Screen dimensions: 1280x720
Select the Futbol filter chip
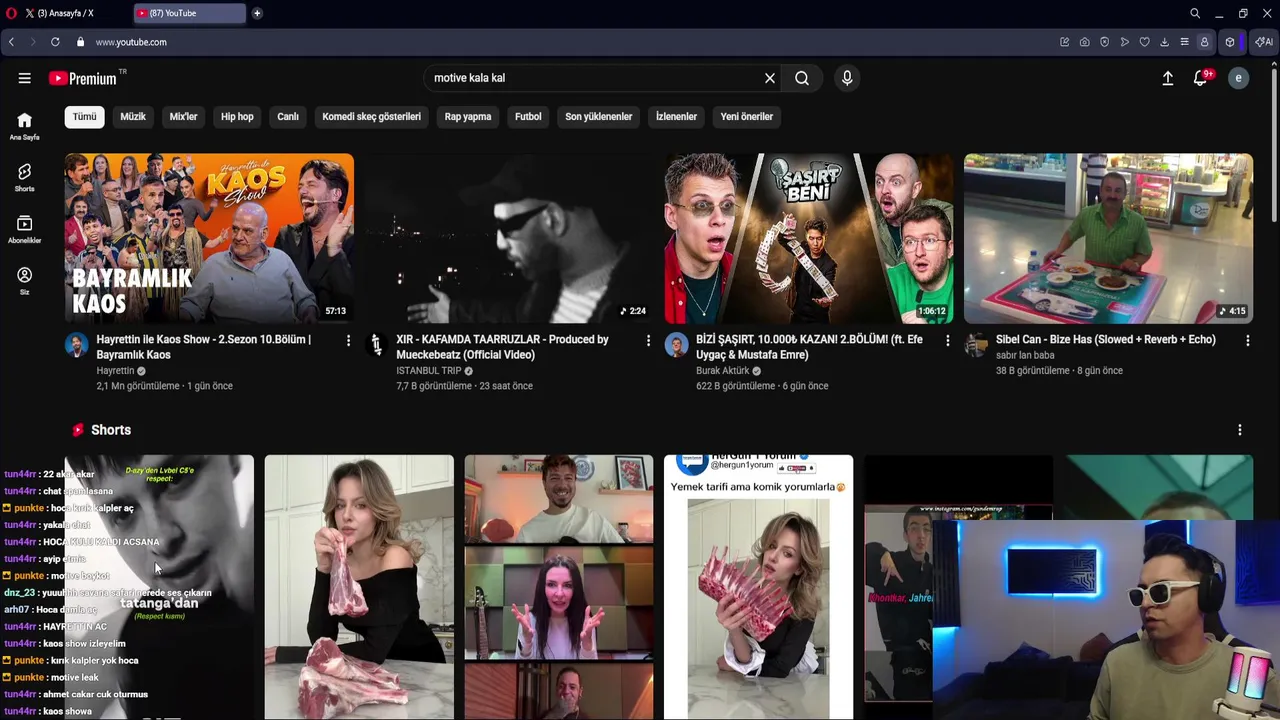tap(528, 116)
